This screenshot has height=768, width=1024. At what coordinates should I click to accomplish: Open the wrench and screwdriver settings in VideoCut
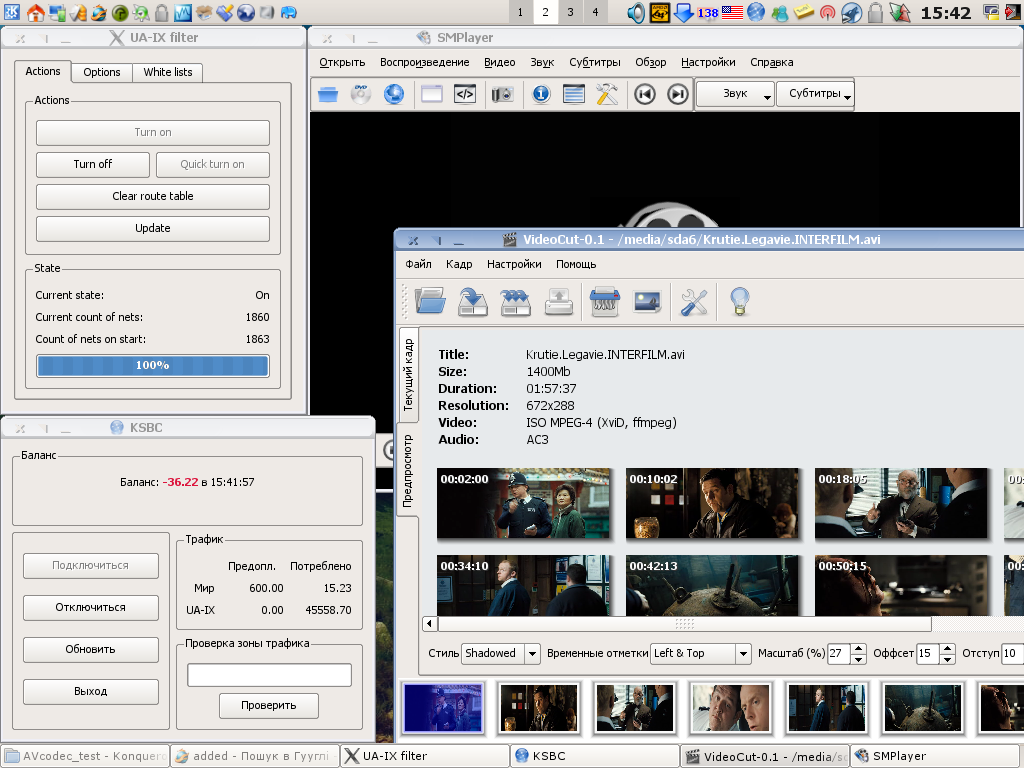click(694, 301)
